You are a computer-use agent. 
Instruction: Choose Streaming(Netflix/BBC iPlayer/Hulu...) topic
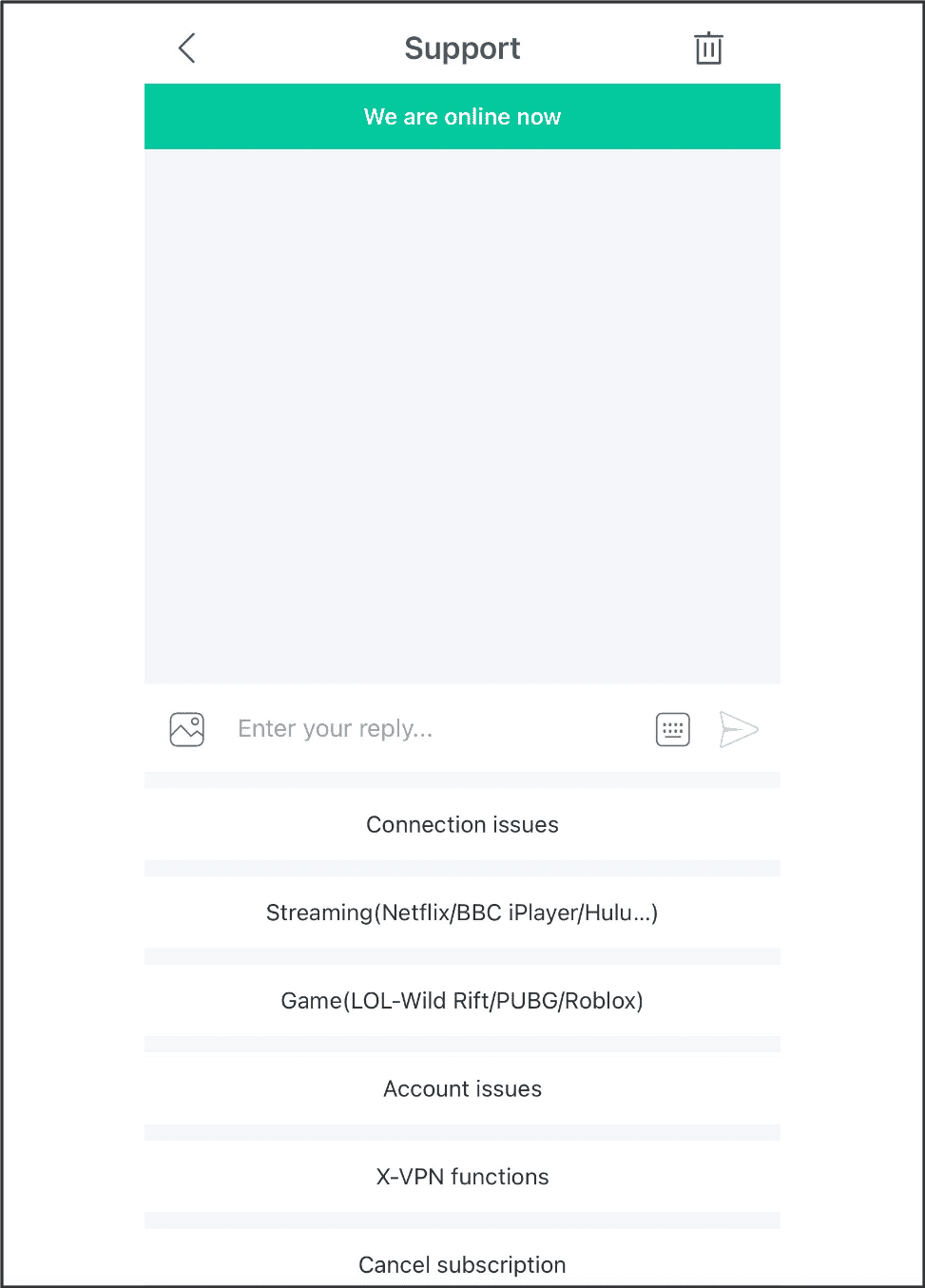(x=462, y=913)
